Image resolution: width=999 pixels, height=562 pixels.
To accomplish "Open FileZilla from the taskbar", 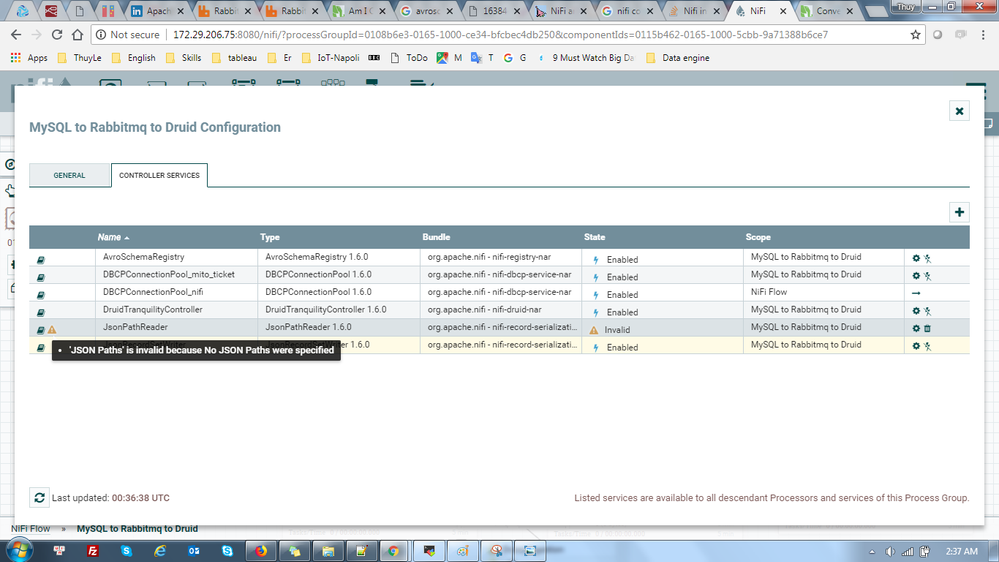I will pyautogui.click(x=92, y=551).
